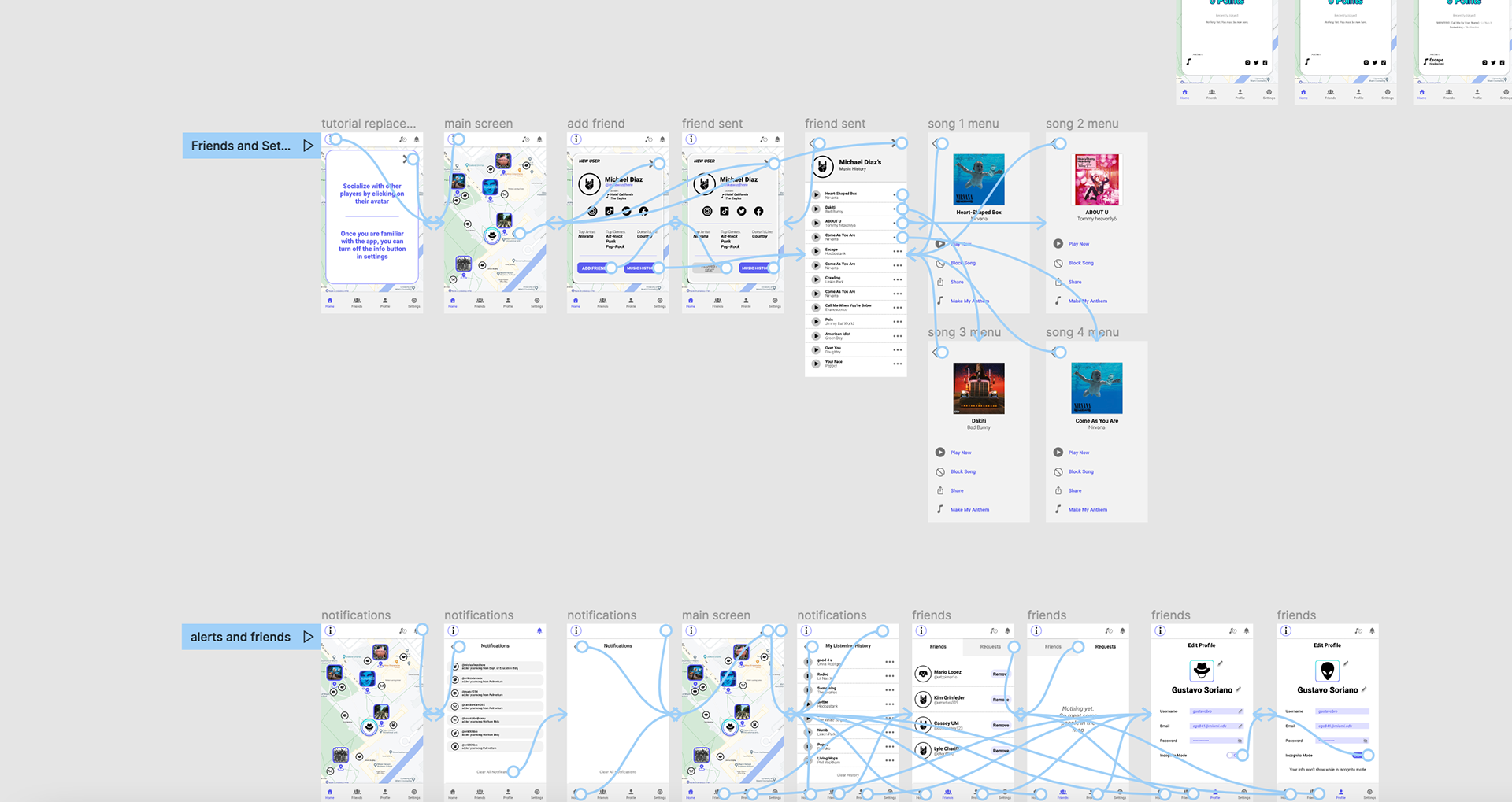This screenshot has width=1512, height=802.
Task: Open Facebook icon on the request-sent profile card
Action: tap(758, 211)
